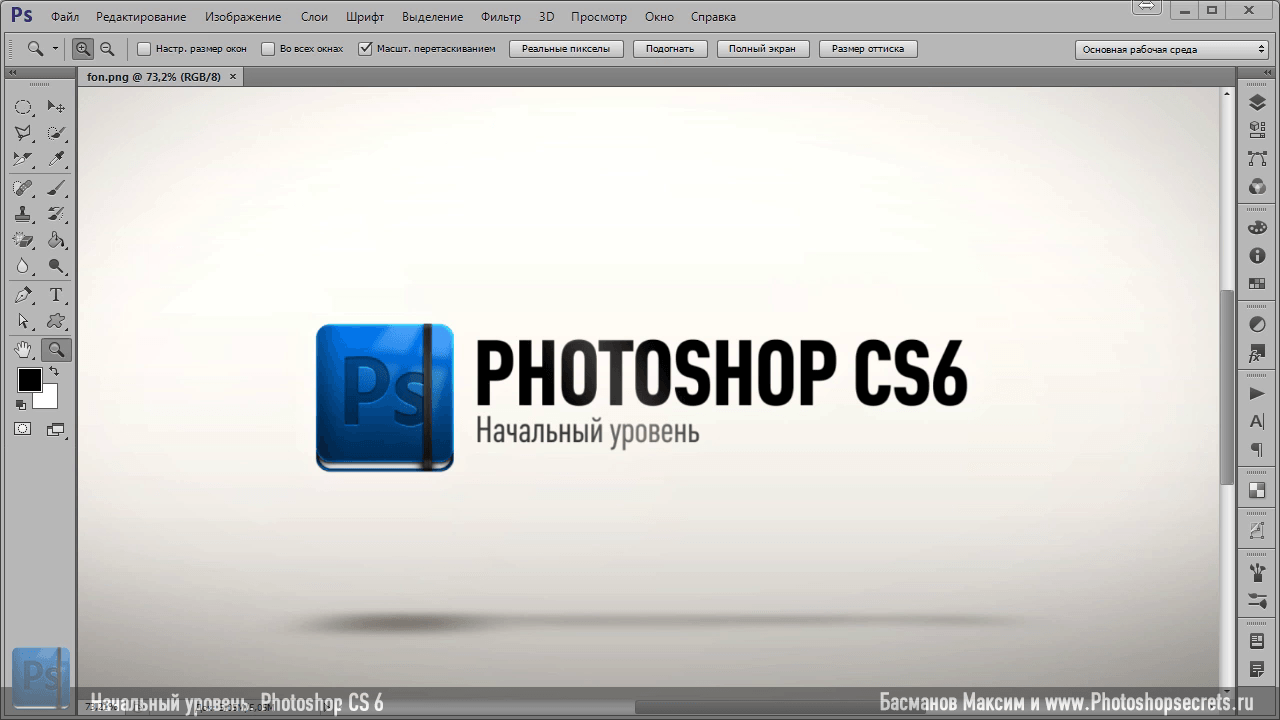
Task: Open the foreground color picker swatch
Action: coord(29,380)
